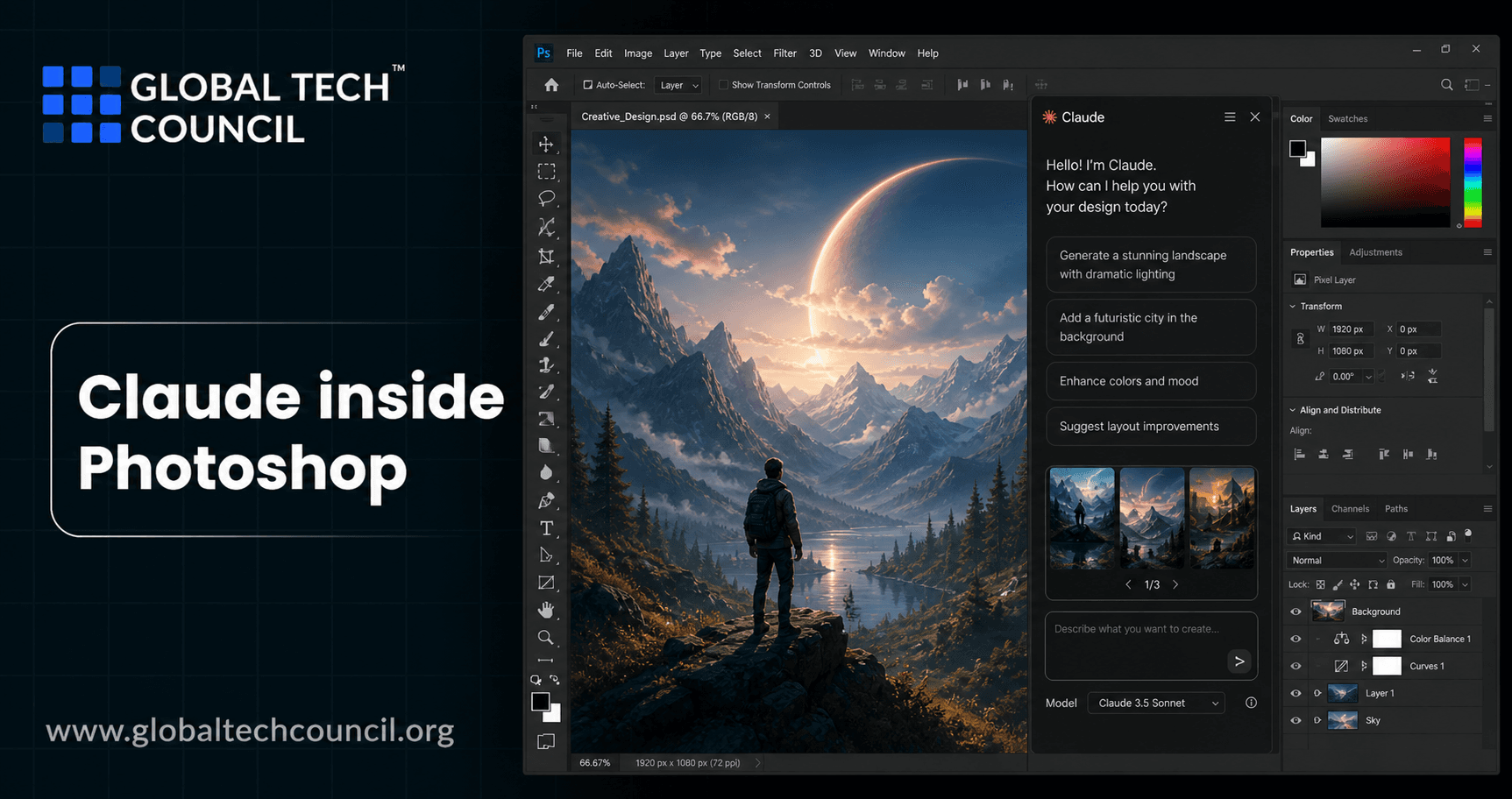Select the Hand tool

click(546, 610)
